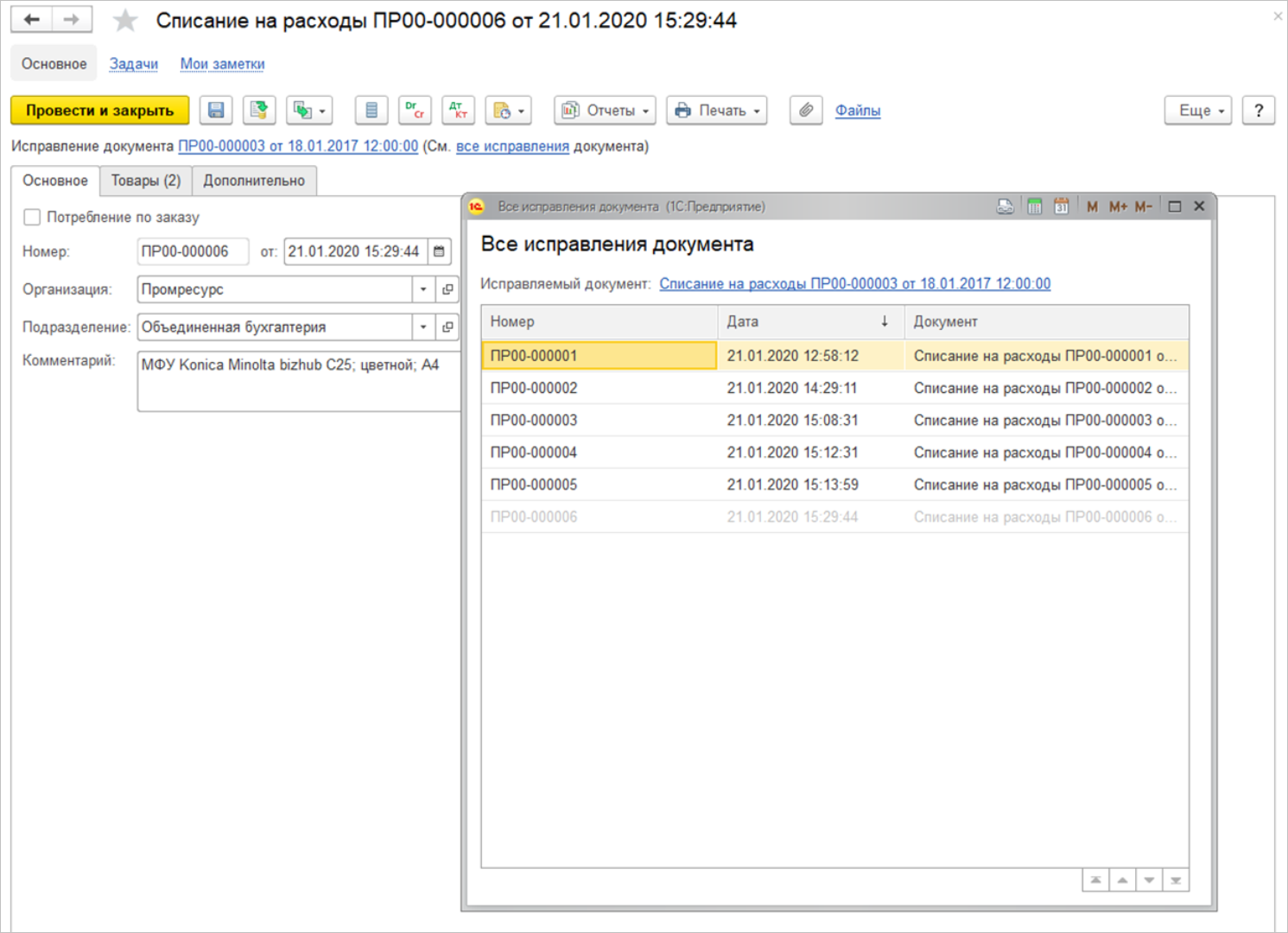The width and height of the screenshot is (1288, 933).
Task: Click the paperclip attachments icon
Action: click(x=806, y=110)
